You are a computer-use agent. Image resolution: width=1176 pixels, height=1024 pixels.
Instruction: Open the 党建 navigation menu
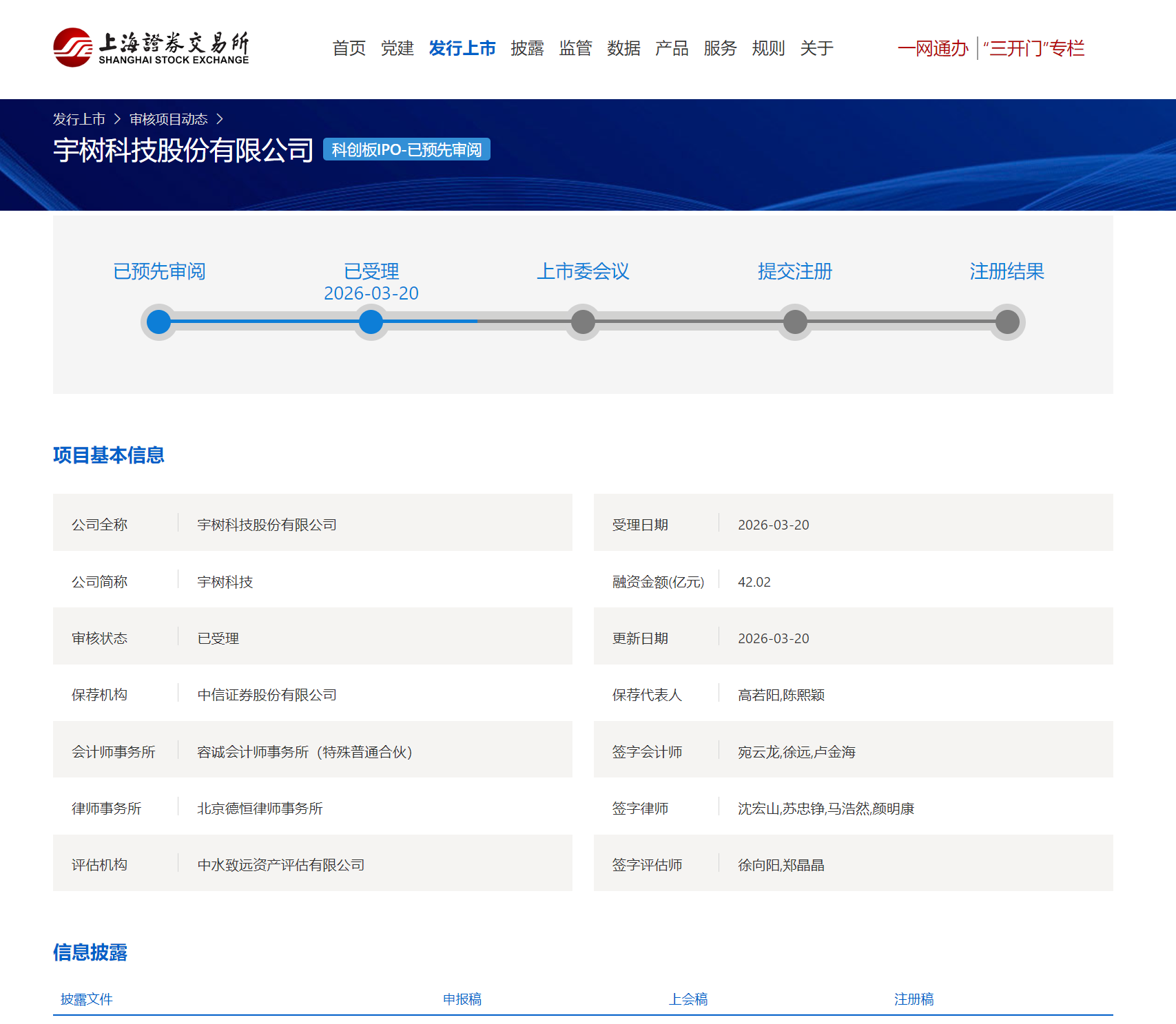point(397,48)
